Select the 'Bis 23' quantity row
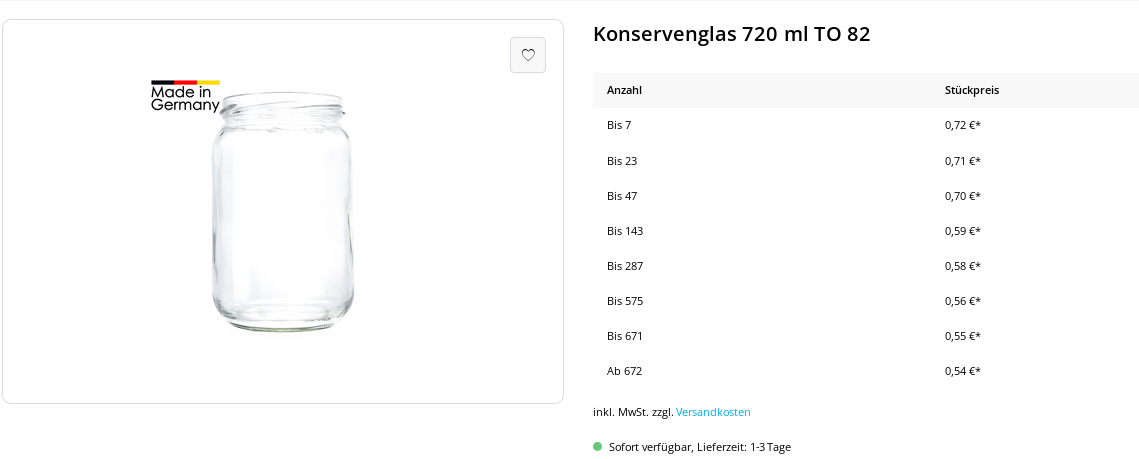 point(622,161)
